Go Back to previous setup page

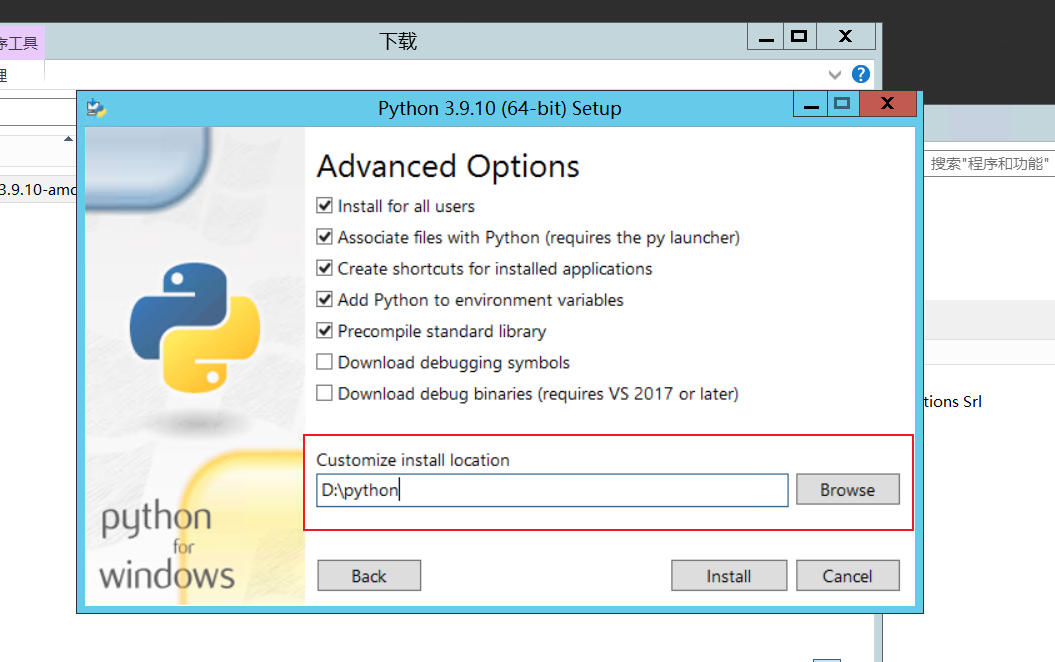pyautogui.click(x=369, y=576)
